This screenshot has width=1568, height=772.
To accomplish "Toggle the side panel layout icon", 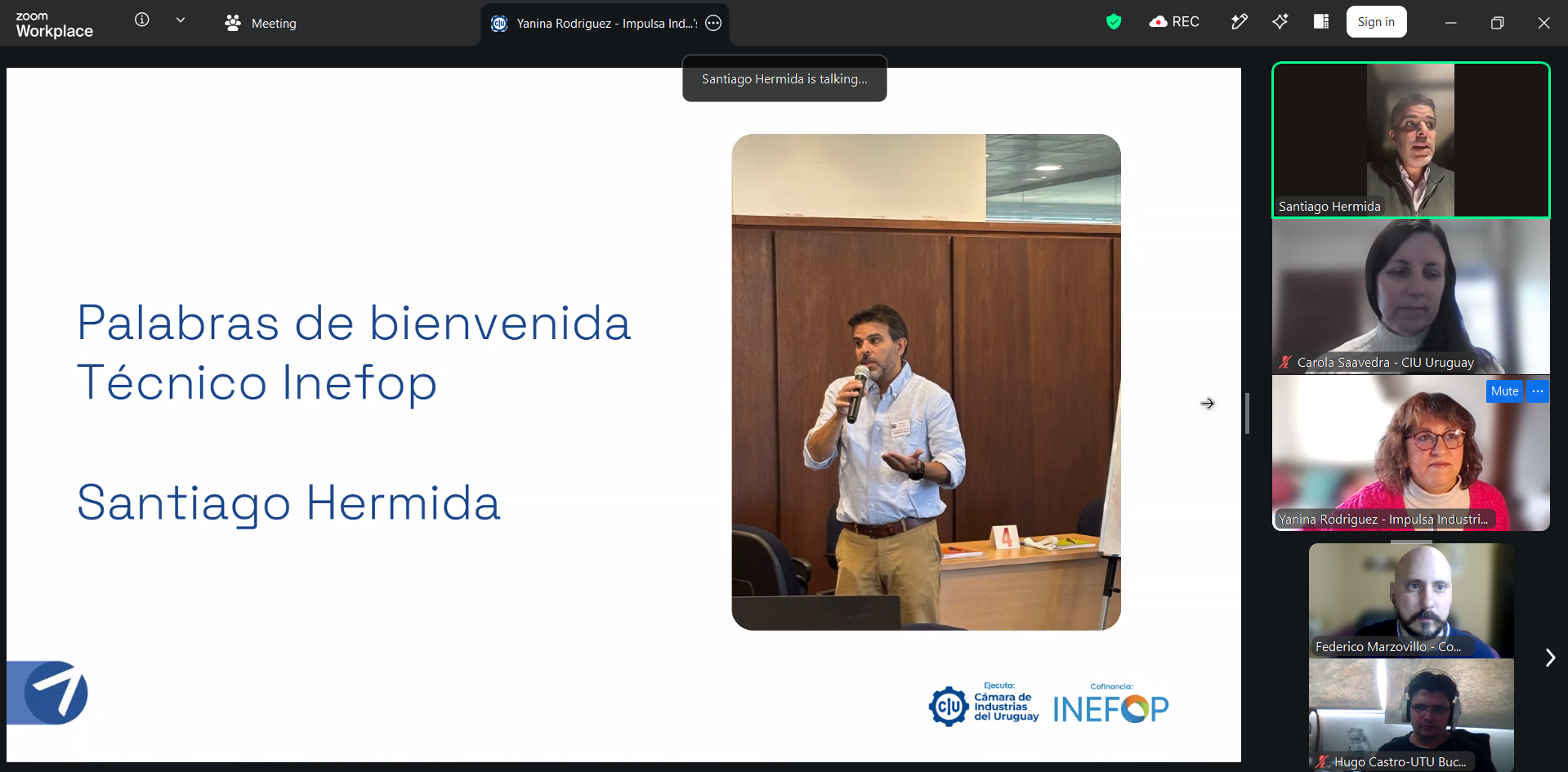I will point(1321,22).
